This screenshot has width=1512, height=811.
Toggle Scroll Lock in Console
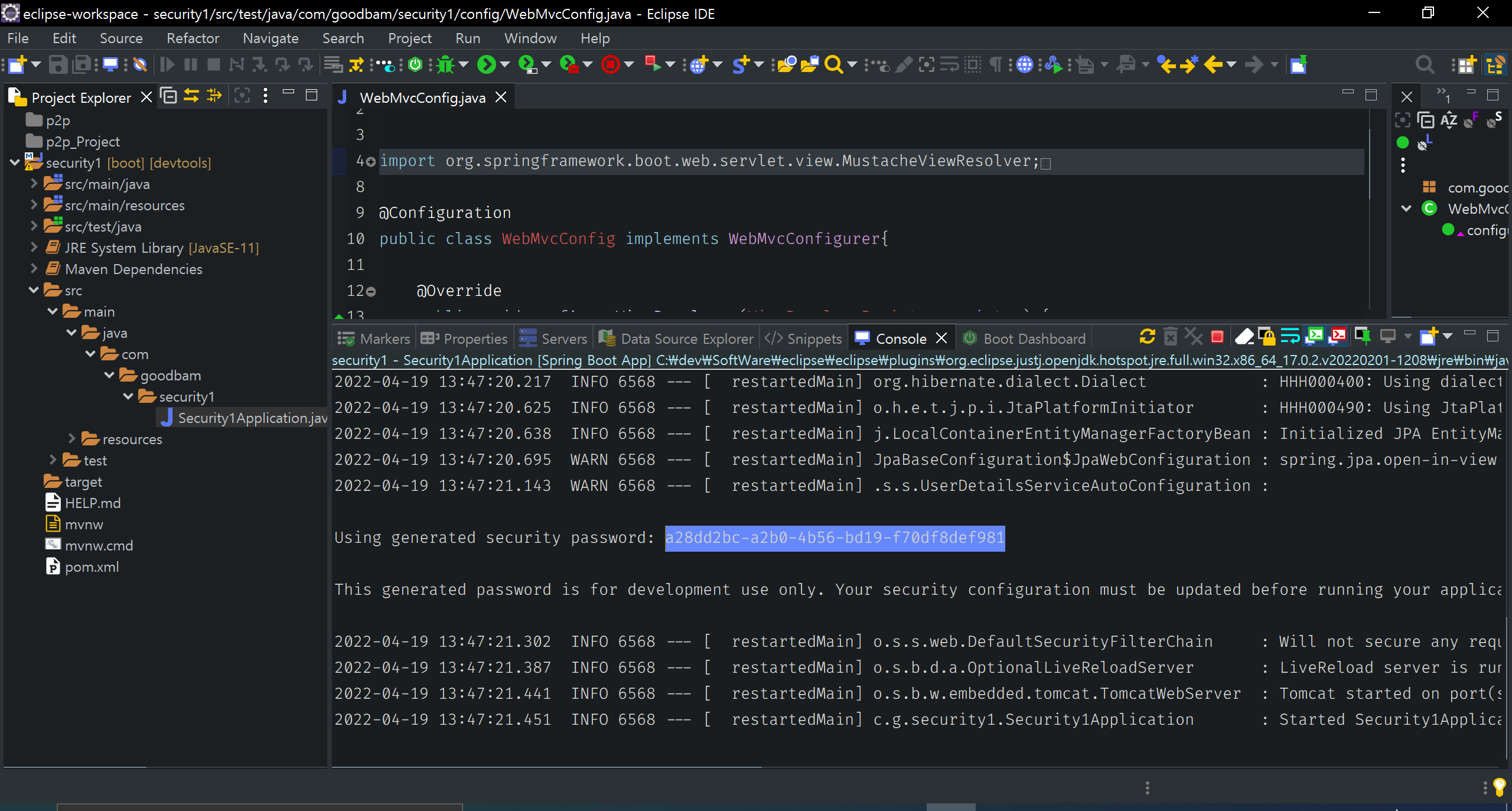tap(1266, 337)
